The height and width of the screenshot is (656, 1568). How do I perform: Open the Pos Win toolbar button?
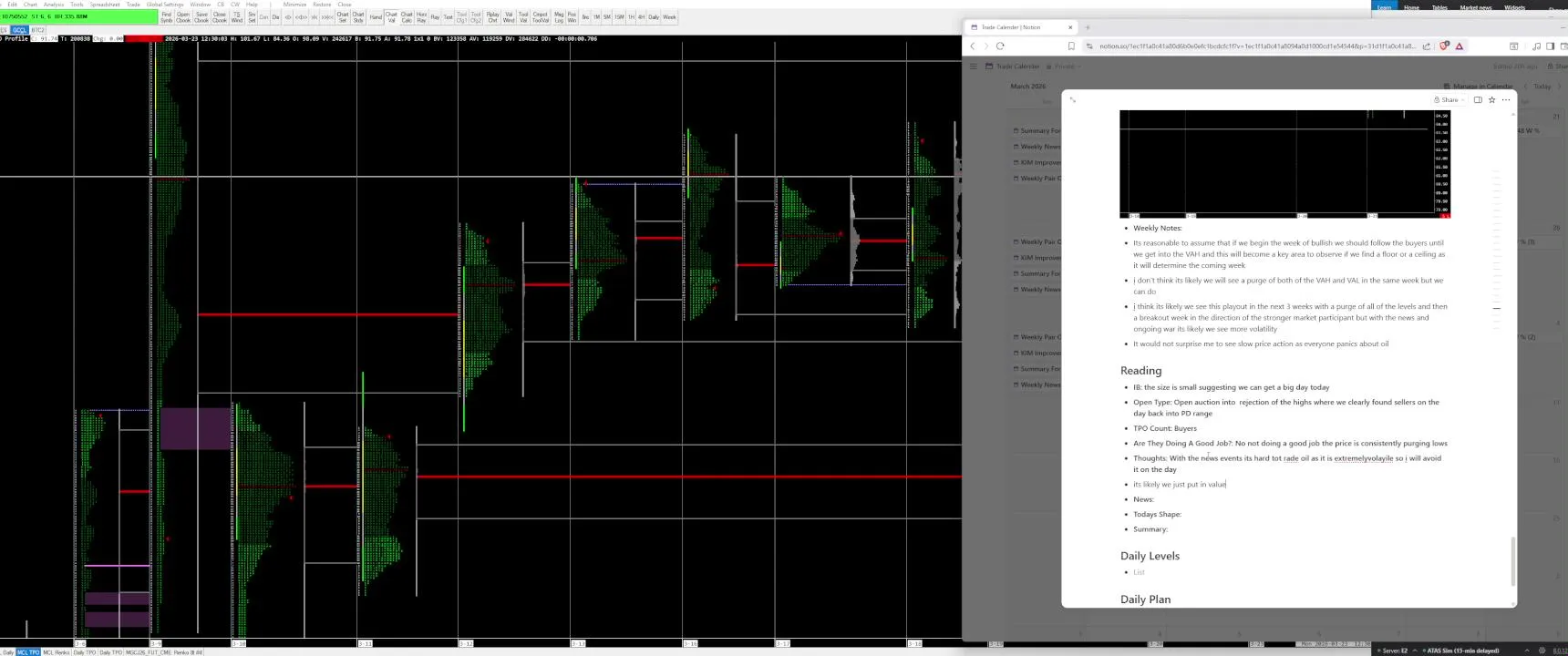pyautogui.click(x=572, y=17)
